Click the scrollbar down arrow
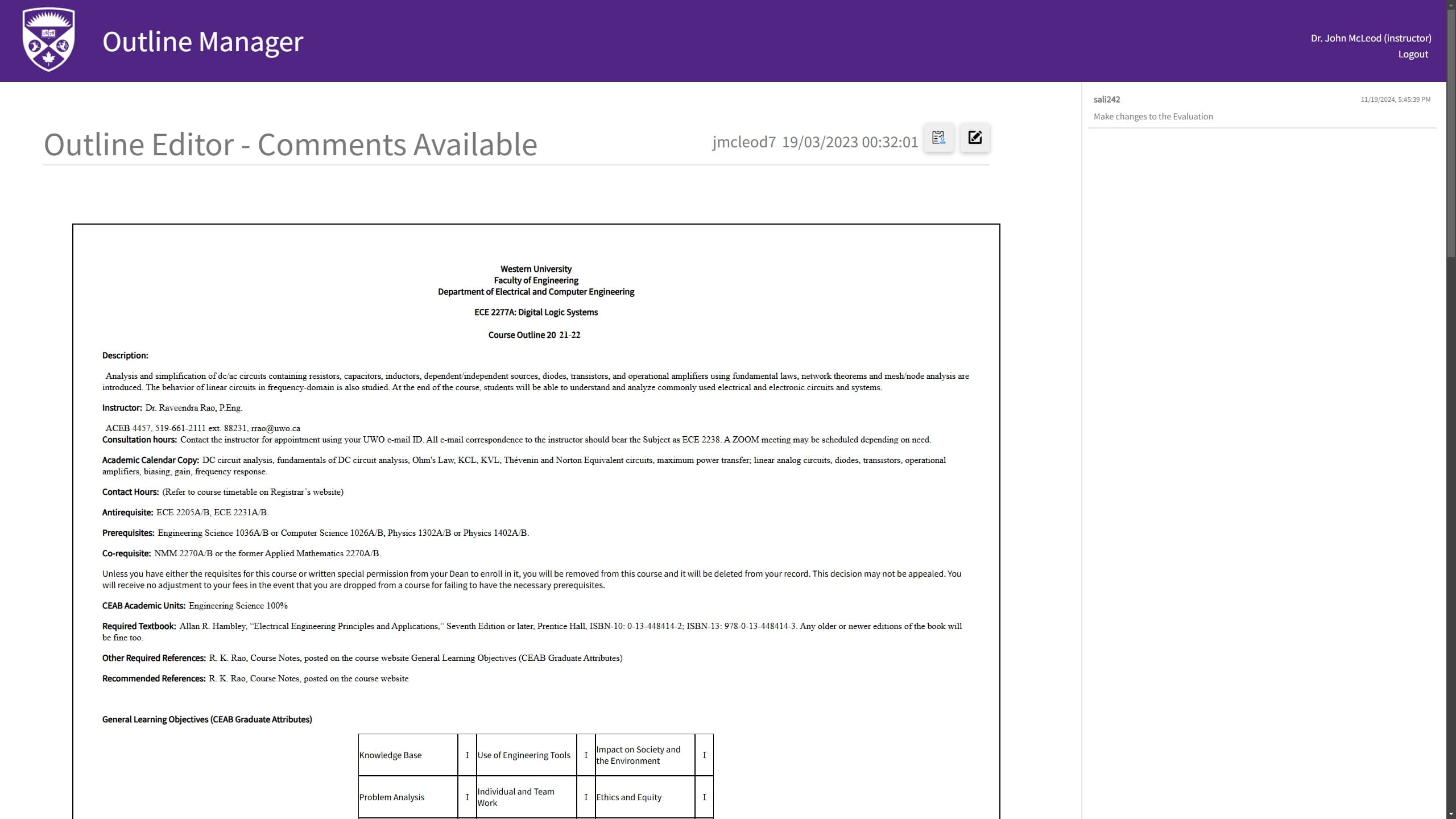This screenshot has height=819, width=1456. (1451, 814)
